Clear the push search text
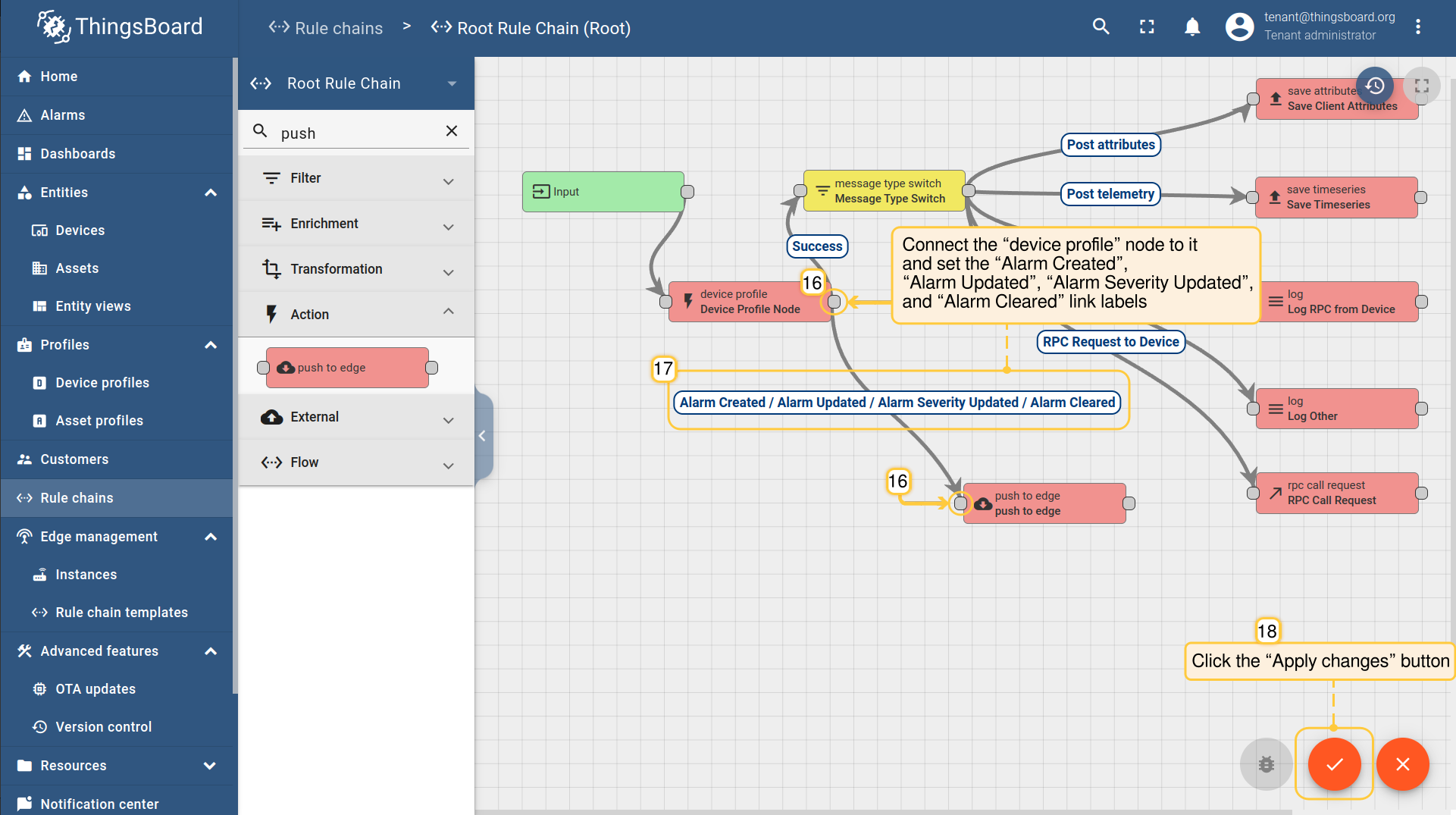The width and height of the screenshot is (1456, 815). point(452,131)
